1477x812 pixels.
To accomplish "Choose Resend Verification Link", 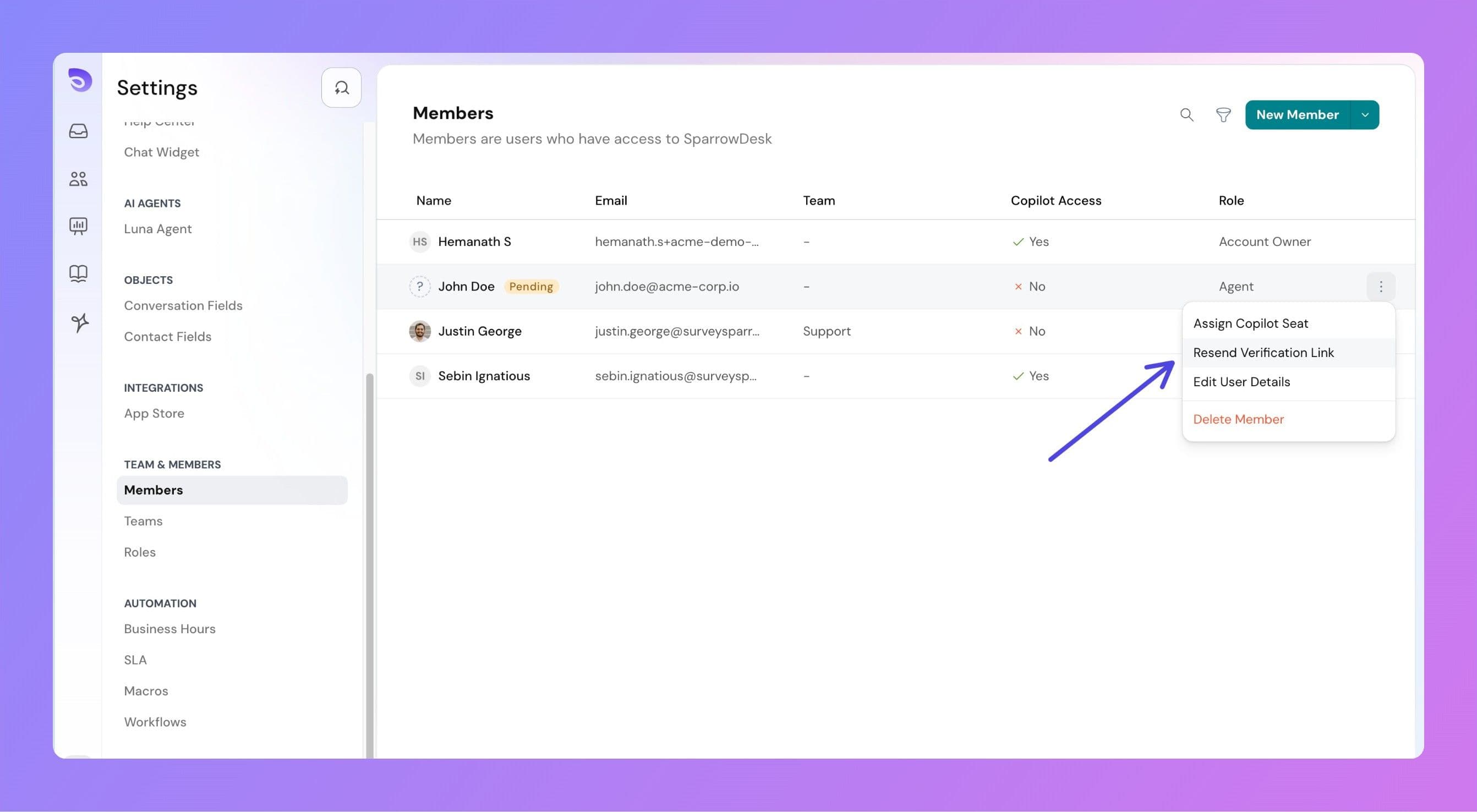I will (1263, 353).
